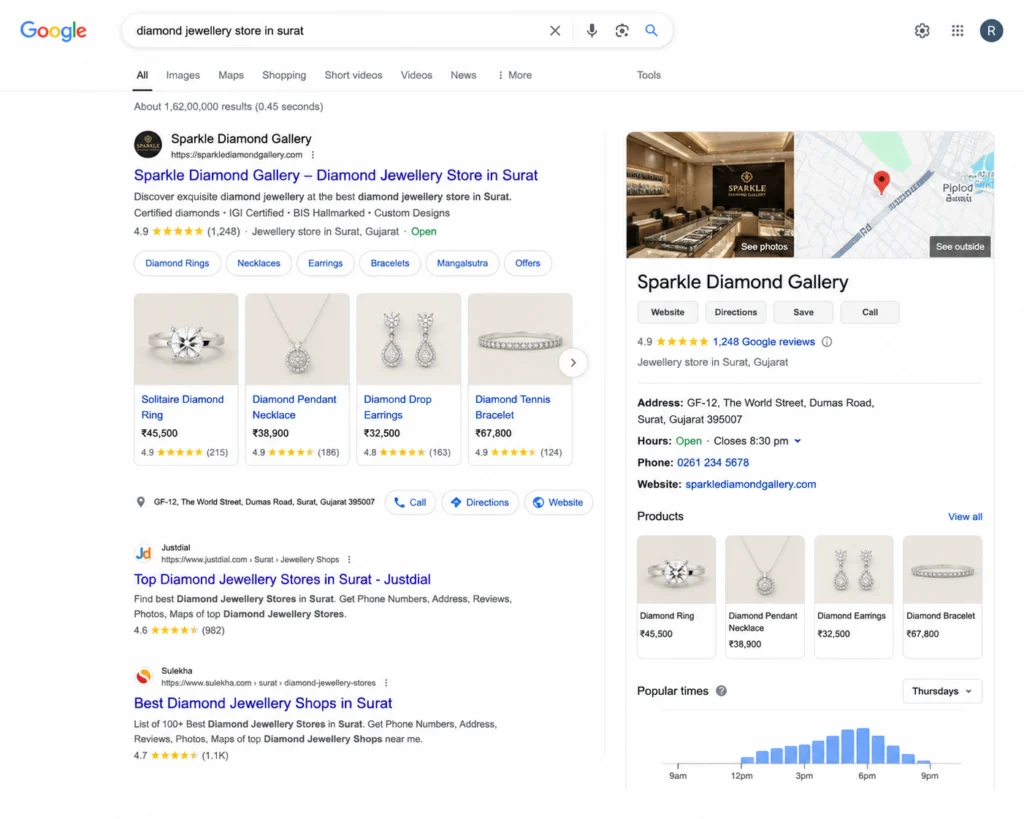This screenshot has width=1024, height=819.
Task: Expand opening hours dropdown arrow
Action: 797,442
